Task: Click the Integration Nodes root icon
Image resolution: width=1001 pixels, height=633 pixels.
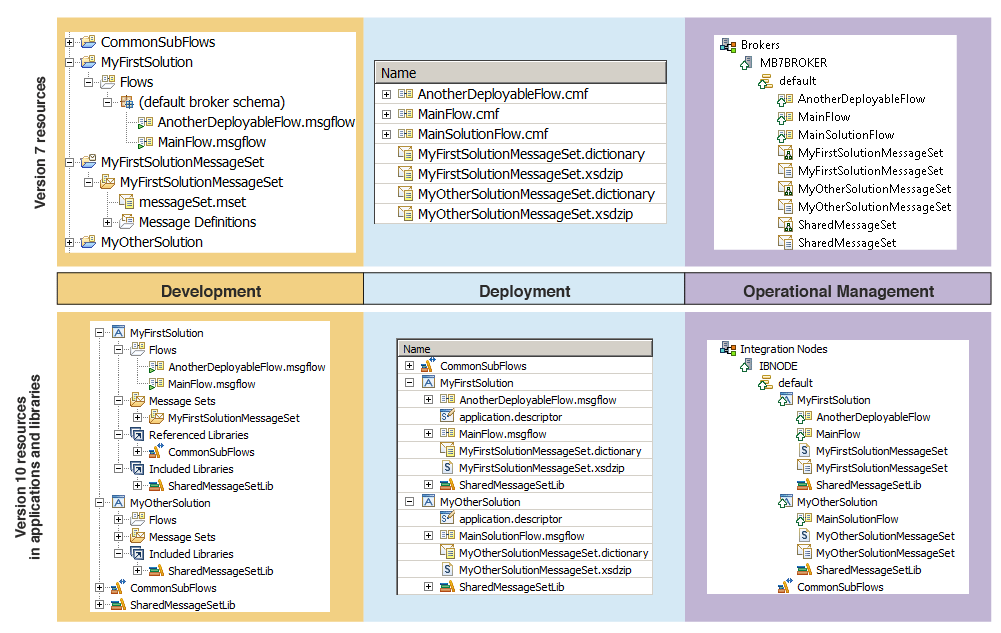Action: click(727, 349)
